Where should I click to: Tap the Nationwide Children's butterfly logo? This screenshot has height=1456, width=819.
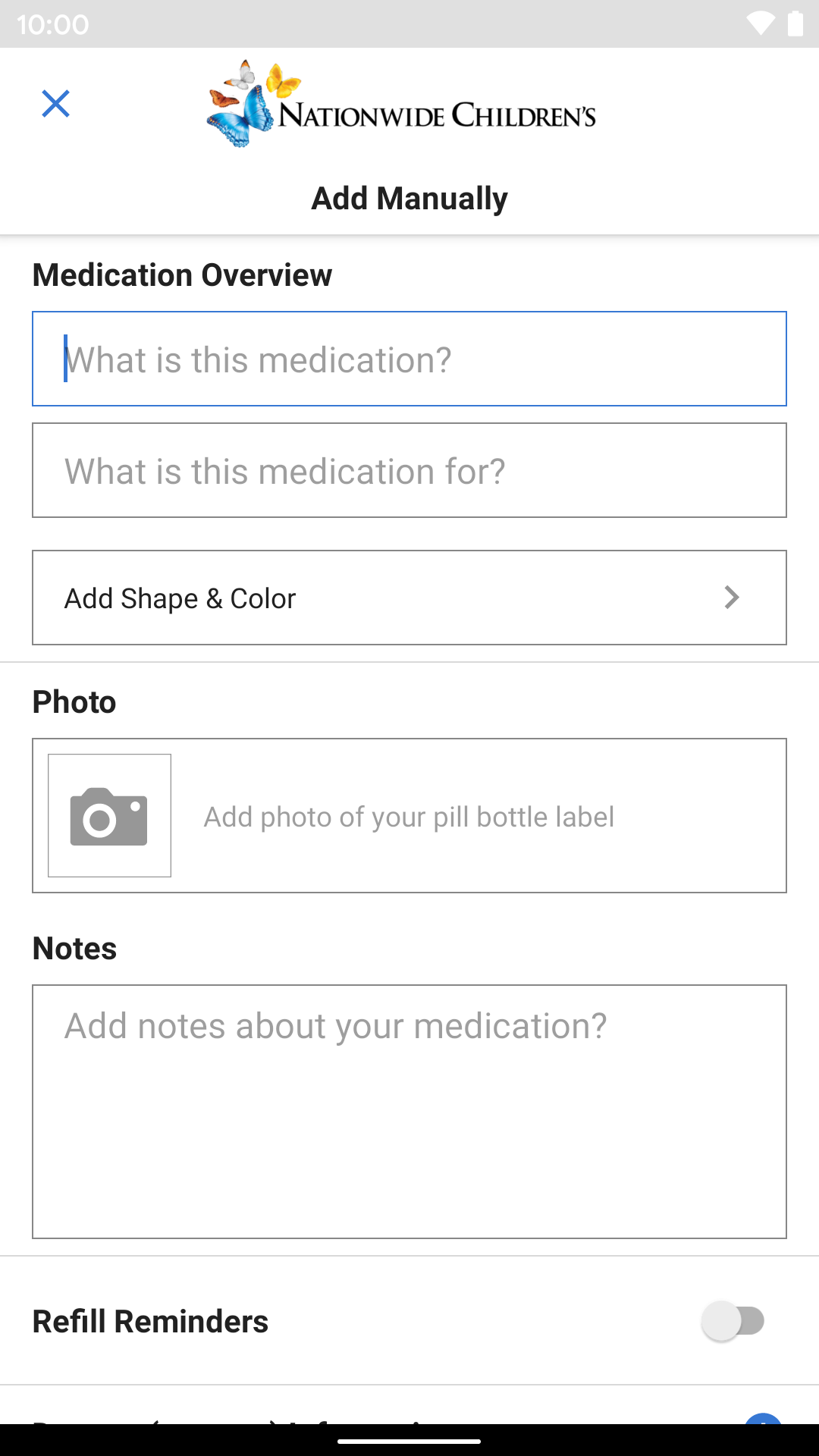pyautogui.click(x=401, y=105)
